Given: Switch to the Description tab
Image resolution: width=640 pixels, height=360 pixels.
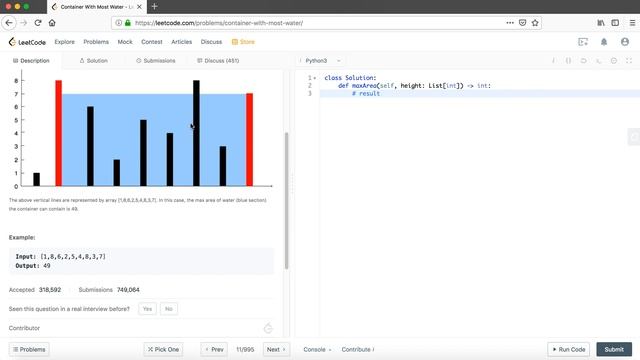Looking at the screenshot, I should coord(31,61).
